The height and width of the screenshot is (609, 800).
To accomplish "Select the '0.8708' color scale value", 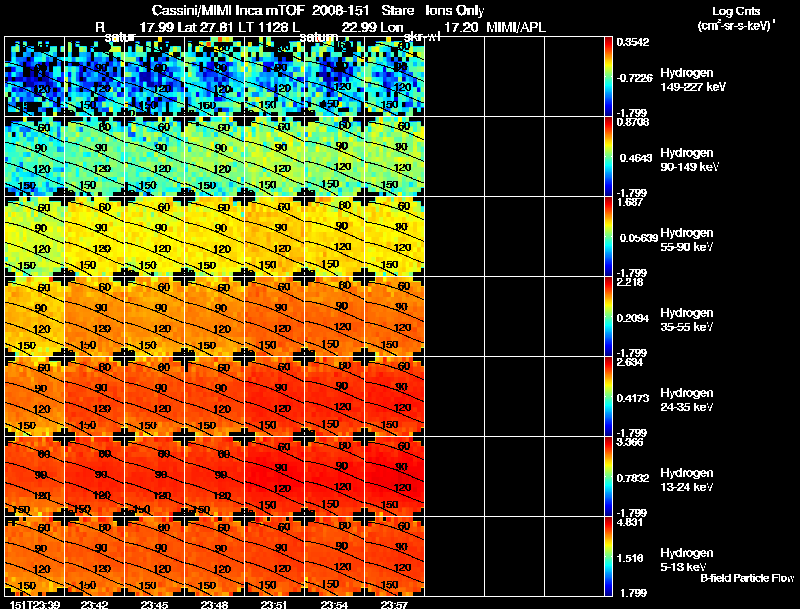I will pyautogui.click(x=633, y=122).
